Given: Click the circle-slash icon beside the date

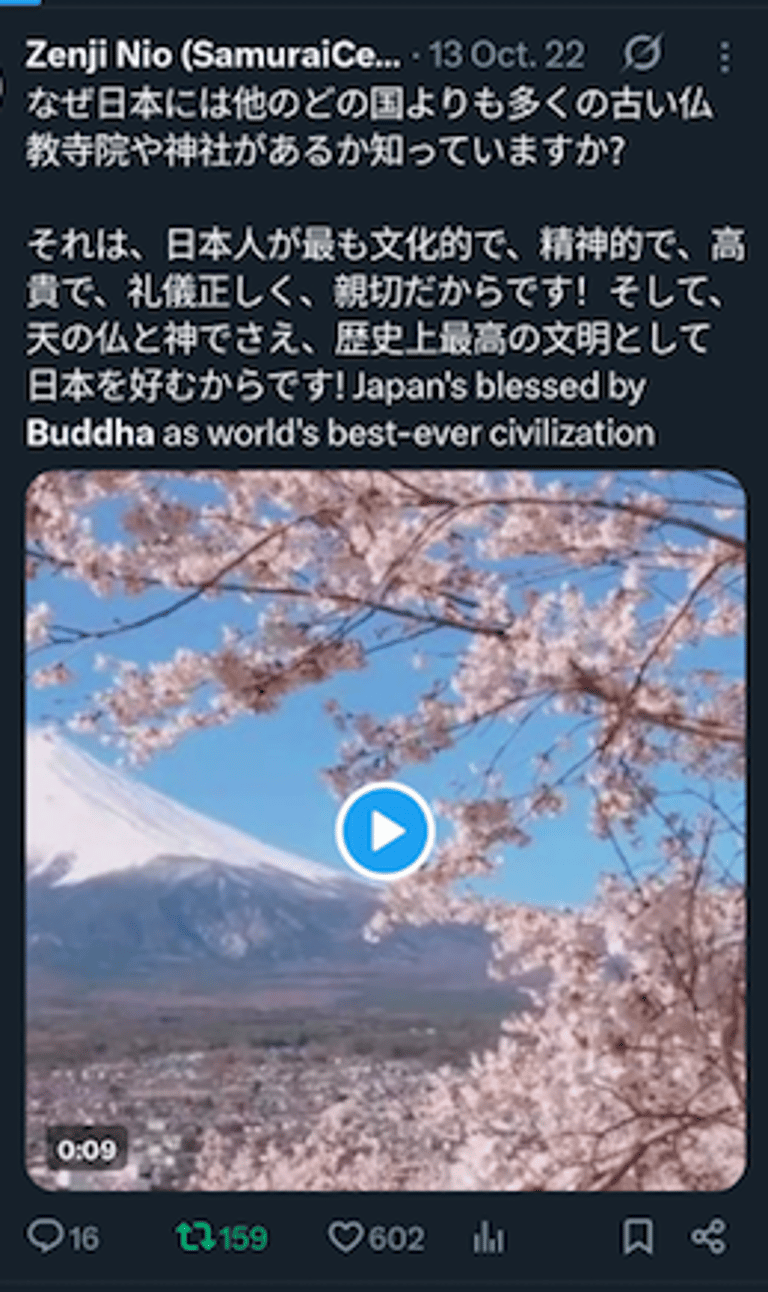Looking at the screenshot, I should 642,55.
